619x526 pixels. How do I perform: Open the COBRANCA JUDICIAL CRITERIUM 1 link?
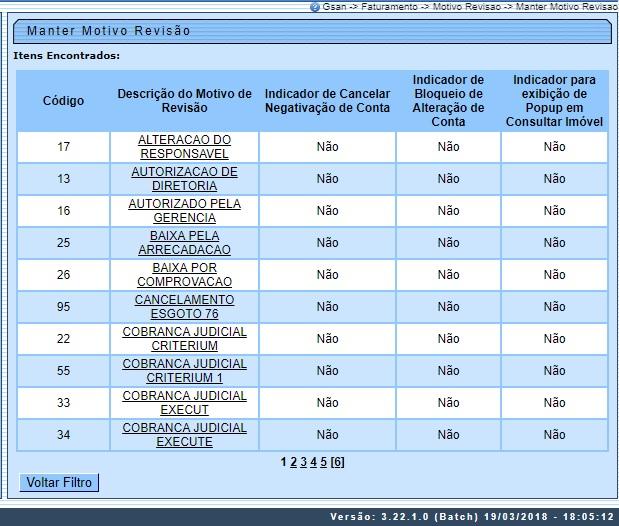tap(184, 371)
